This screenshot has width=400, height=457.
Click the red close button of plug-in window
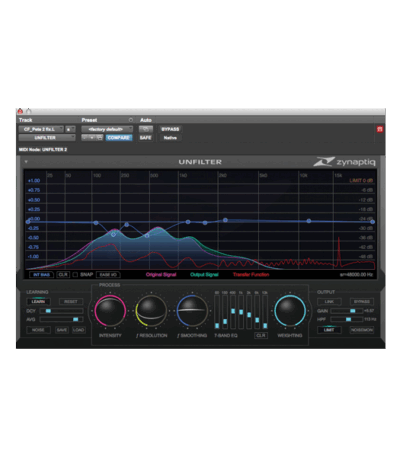[20, 111]
